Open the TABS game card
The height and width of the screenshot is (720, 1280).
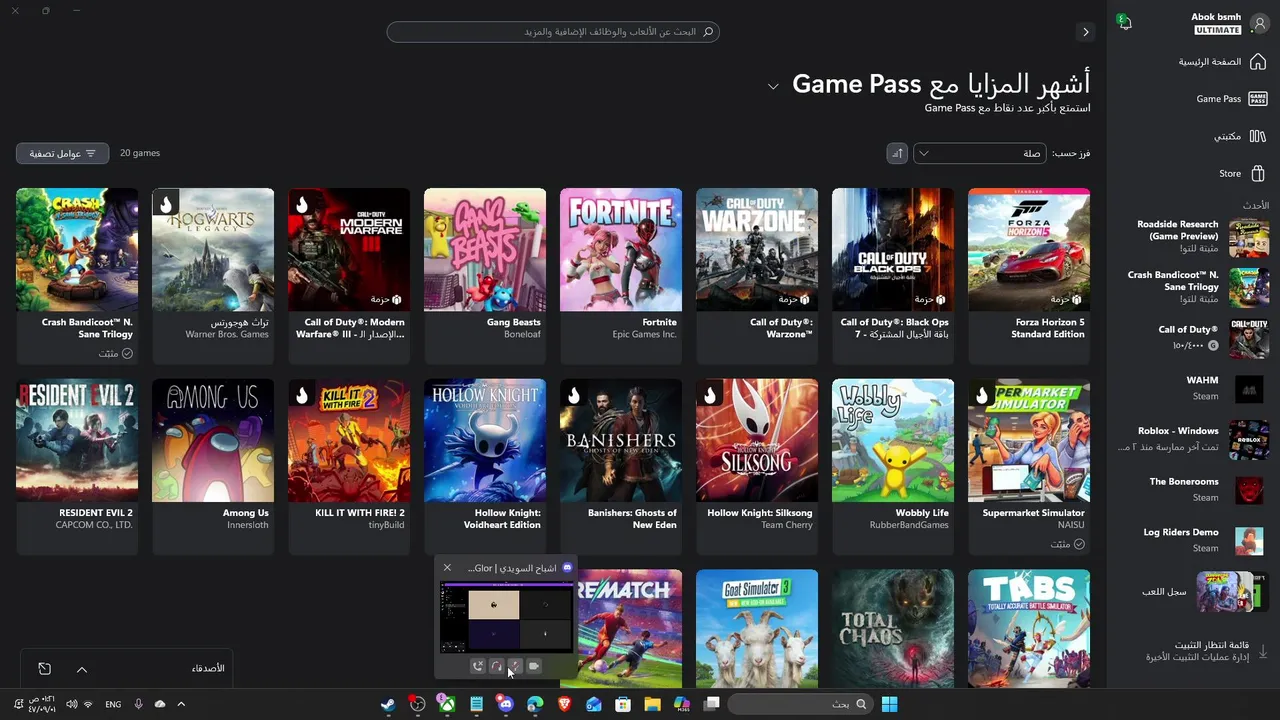1029,629
